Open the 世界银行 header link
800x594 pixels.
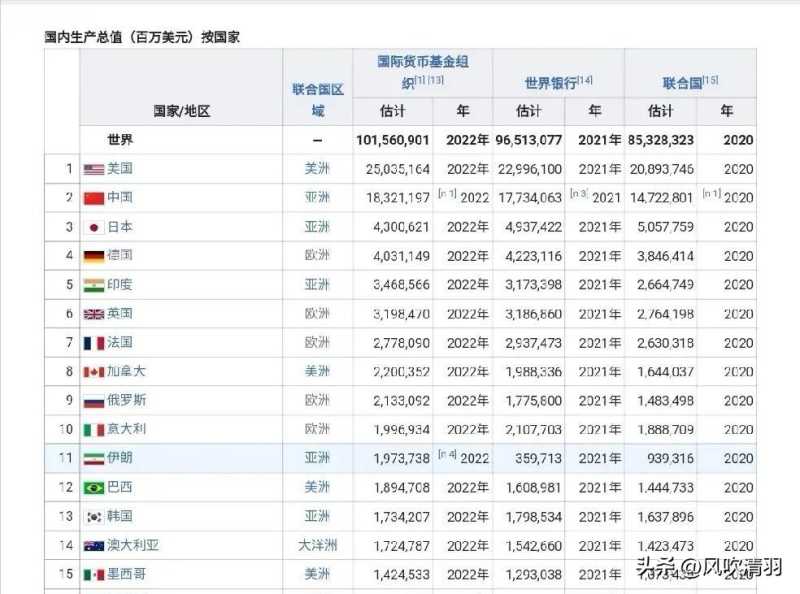[549, 82]
